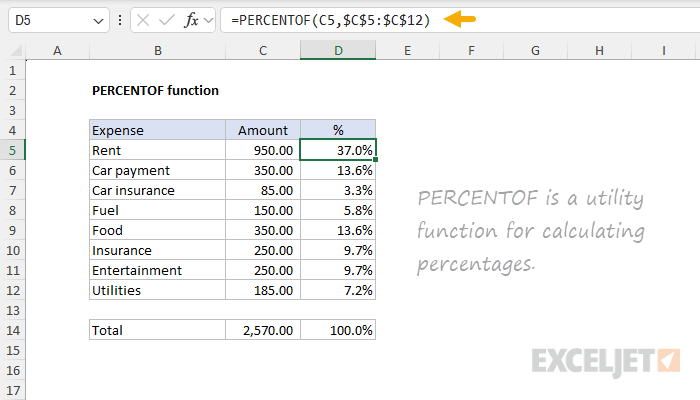Select column B header
This screenshot has width=700, height=400.
[158, 50]
